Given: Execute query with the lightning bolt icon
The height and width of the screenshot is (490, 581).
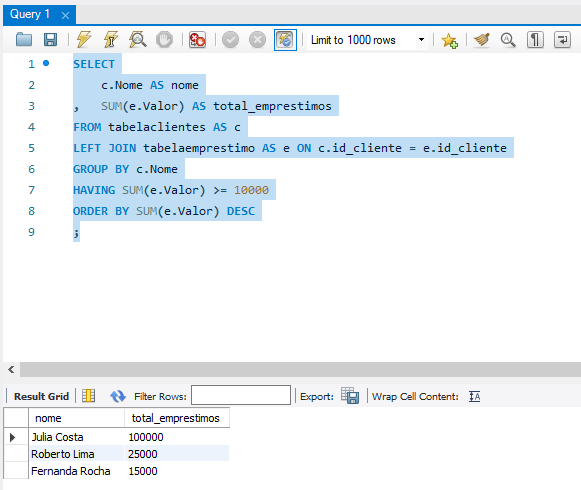Looking at the screenshot, I should tap(84, 39).
